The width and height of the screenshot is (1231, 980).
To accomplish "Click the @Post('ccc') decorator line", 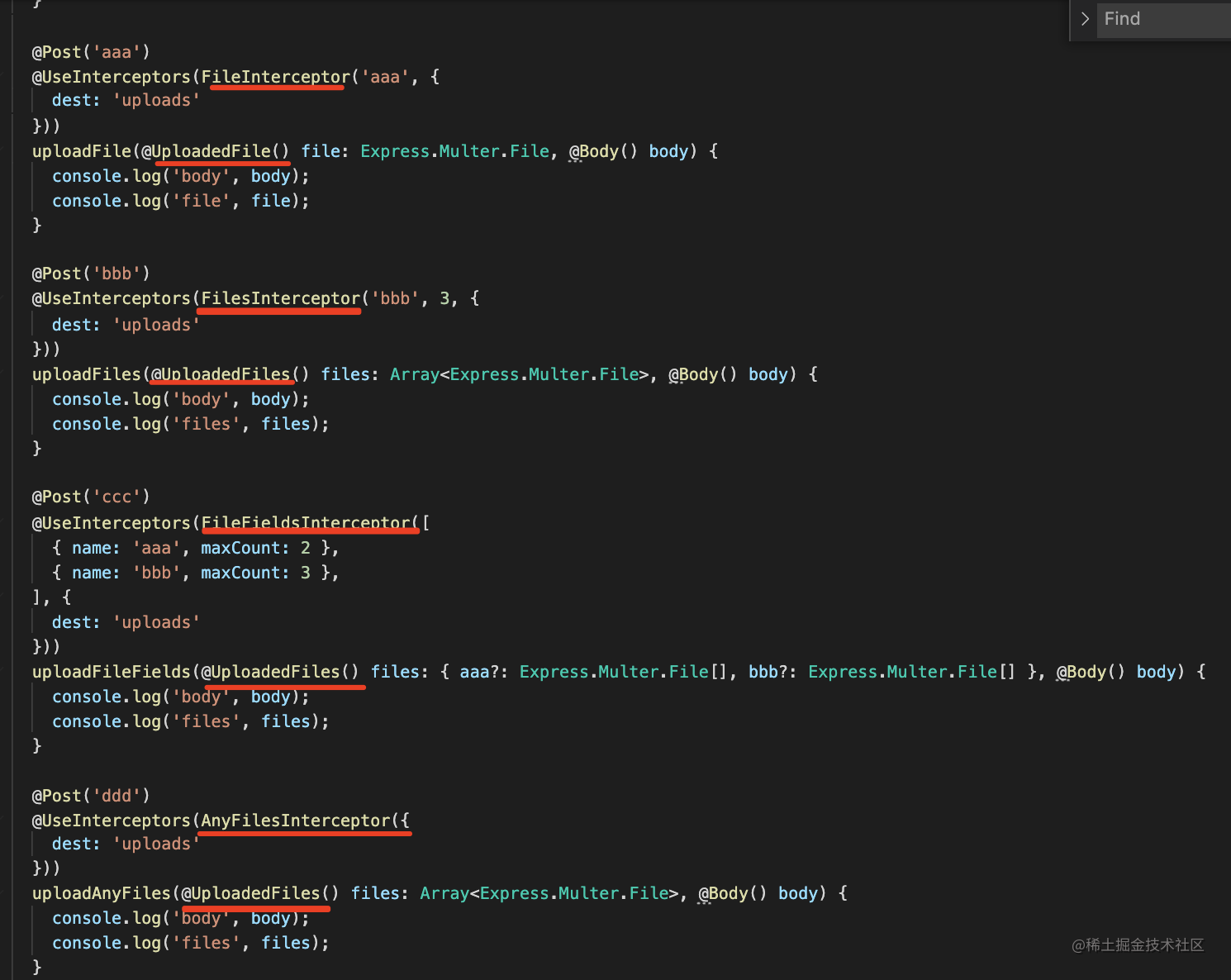I will click(x=91, y=497).
